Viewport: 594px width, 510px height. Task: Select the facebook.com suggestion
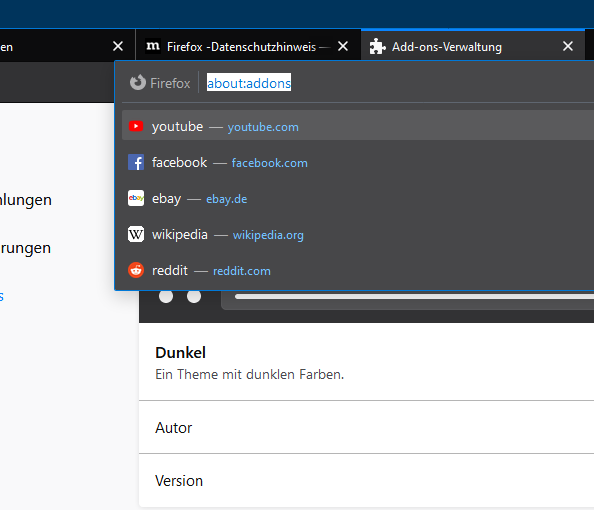pyautogui.click(x=358, y=162)
